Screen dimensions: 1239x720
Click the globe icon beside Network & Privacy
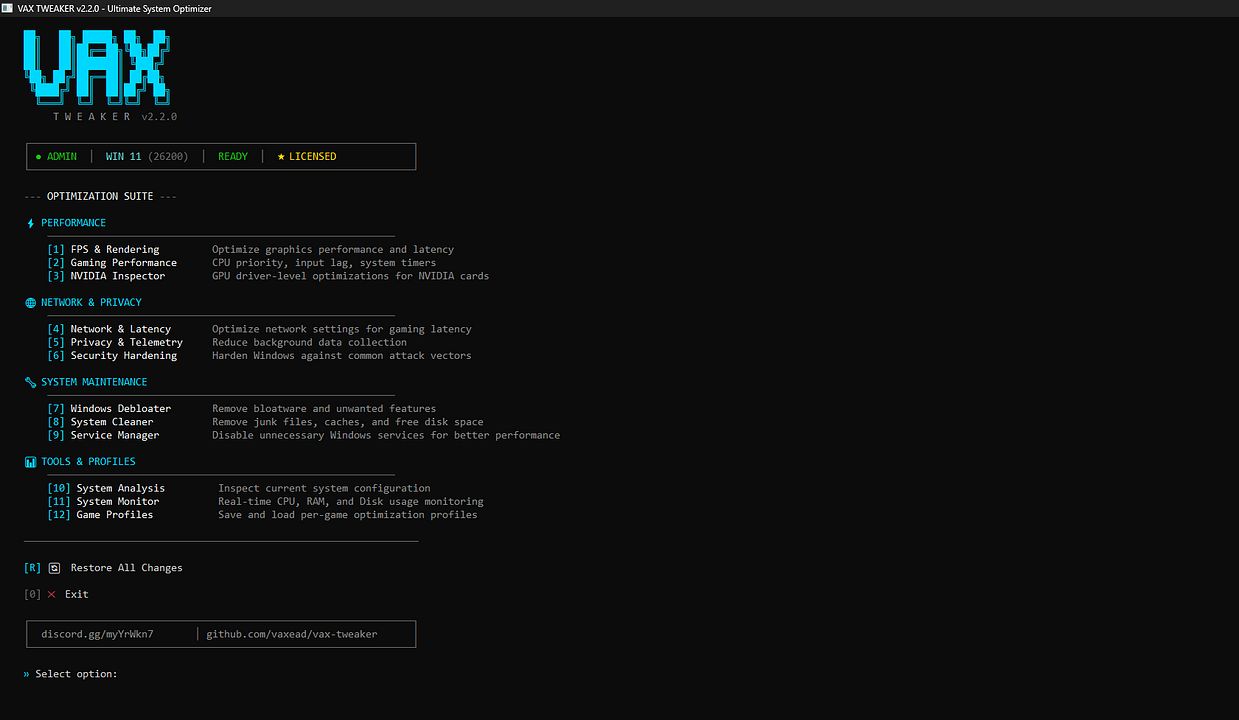30,303
